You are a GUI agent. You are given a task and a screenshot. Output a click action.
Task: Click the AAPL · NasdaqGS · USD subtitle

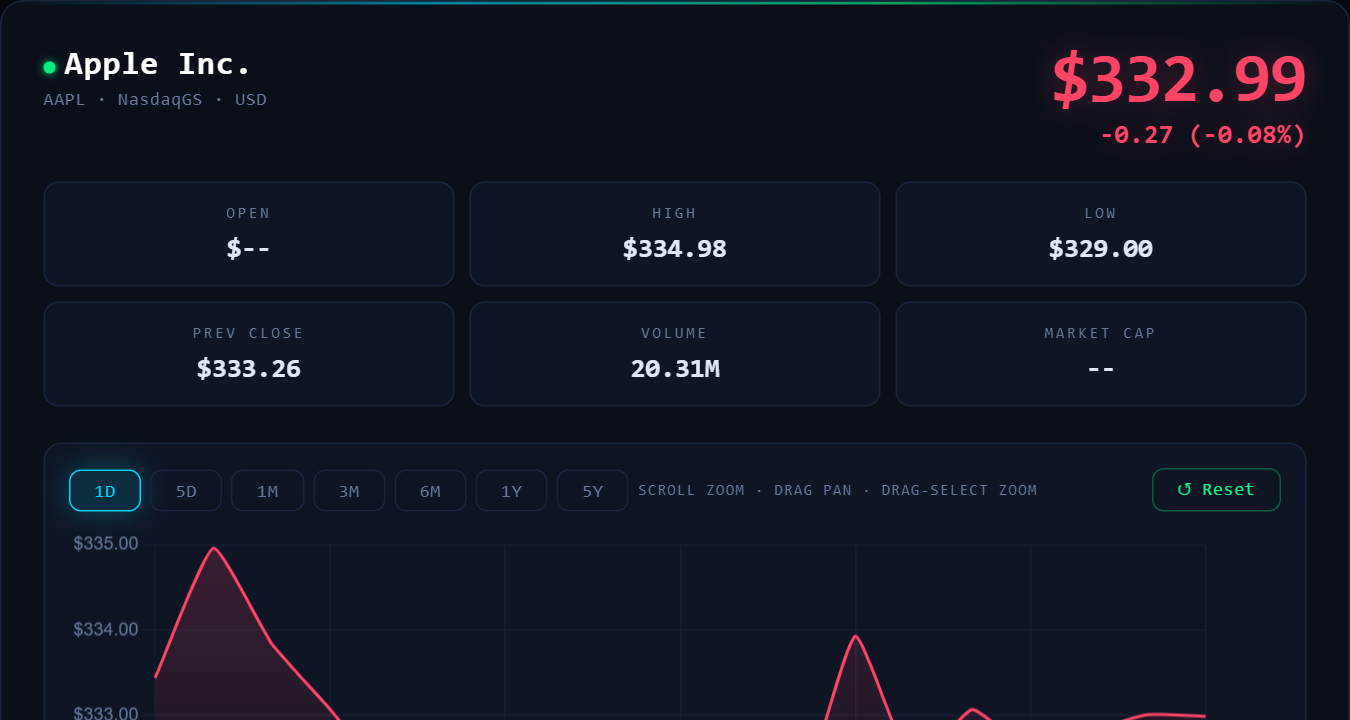pyautogui.click(x=155, y=100)
